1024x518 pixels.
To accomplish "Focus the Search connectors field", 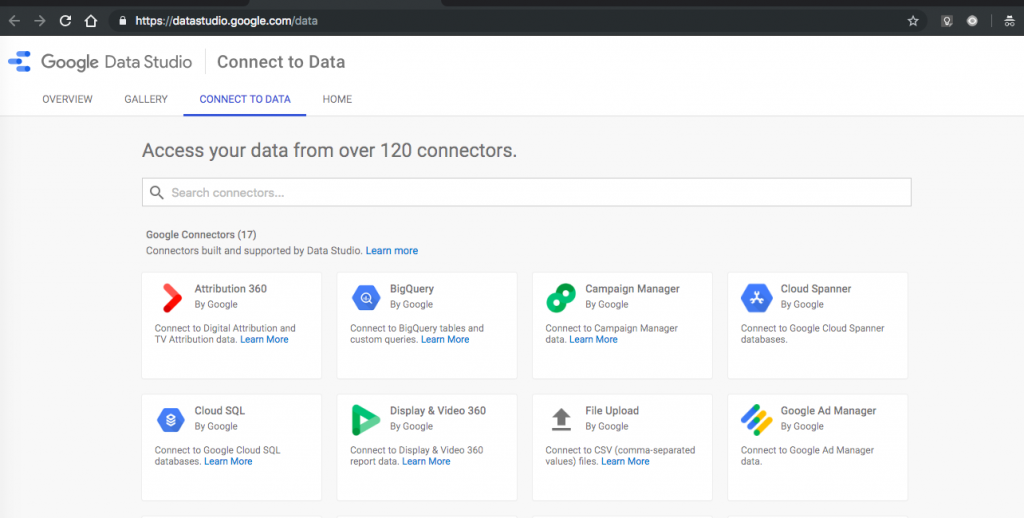I will 526,192.
